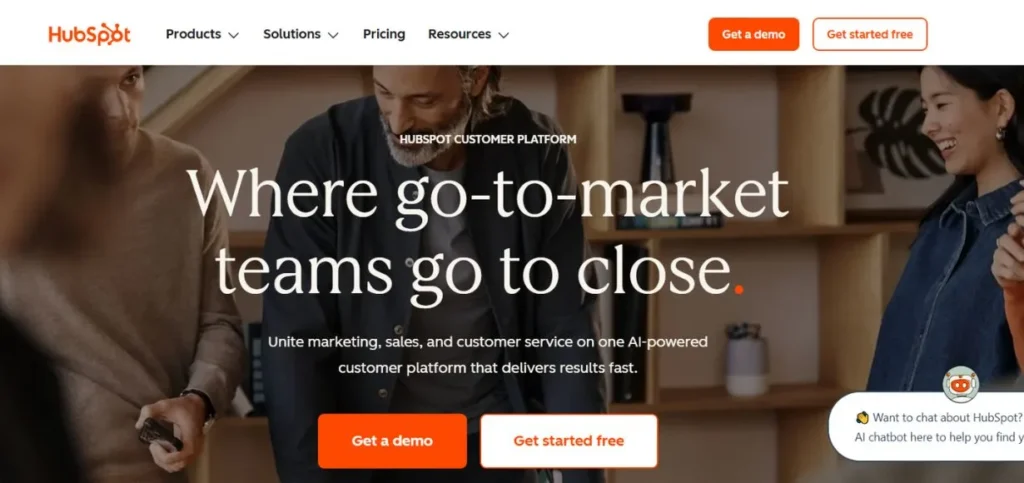Go to the Pricing page
Screen dimensions: 1024x483
point(384,34)
